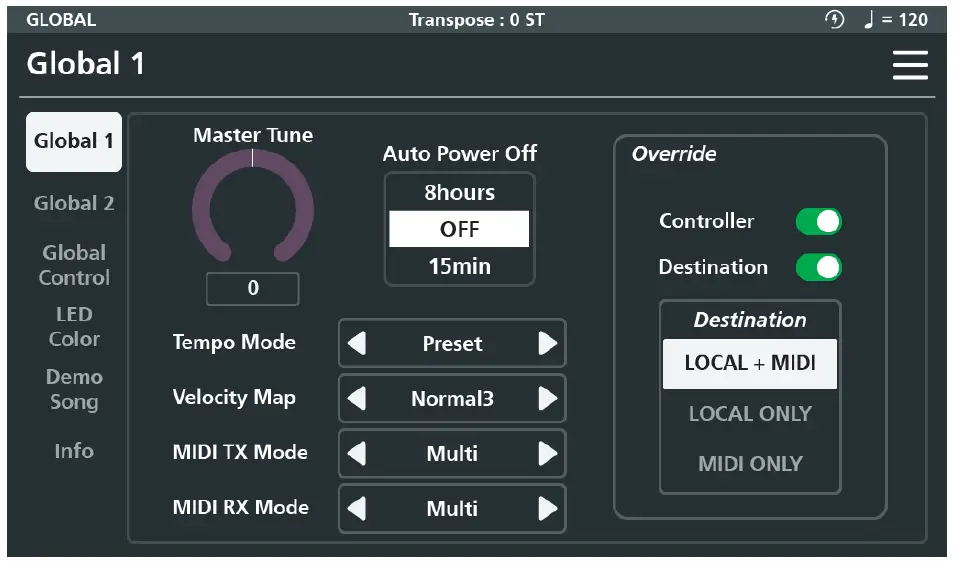
Task: Toggle the Destination override switch
Action: (x=818, y=267)
